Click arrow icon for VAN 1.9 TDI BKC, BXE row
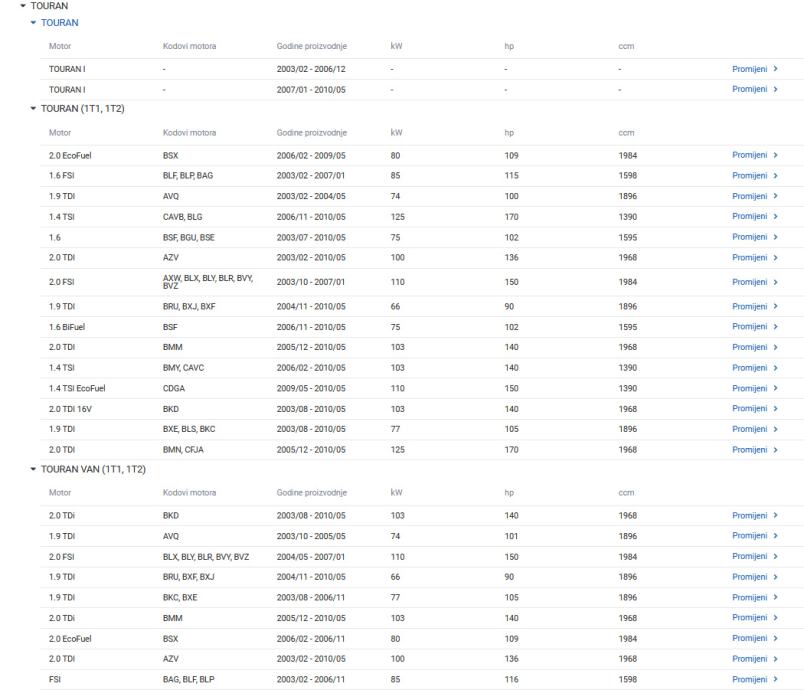This screenshot has width=804, height=690. (776, 597)
